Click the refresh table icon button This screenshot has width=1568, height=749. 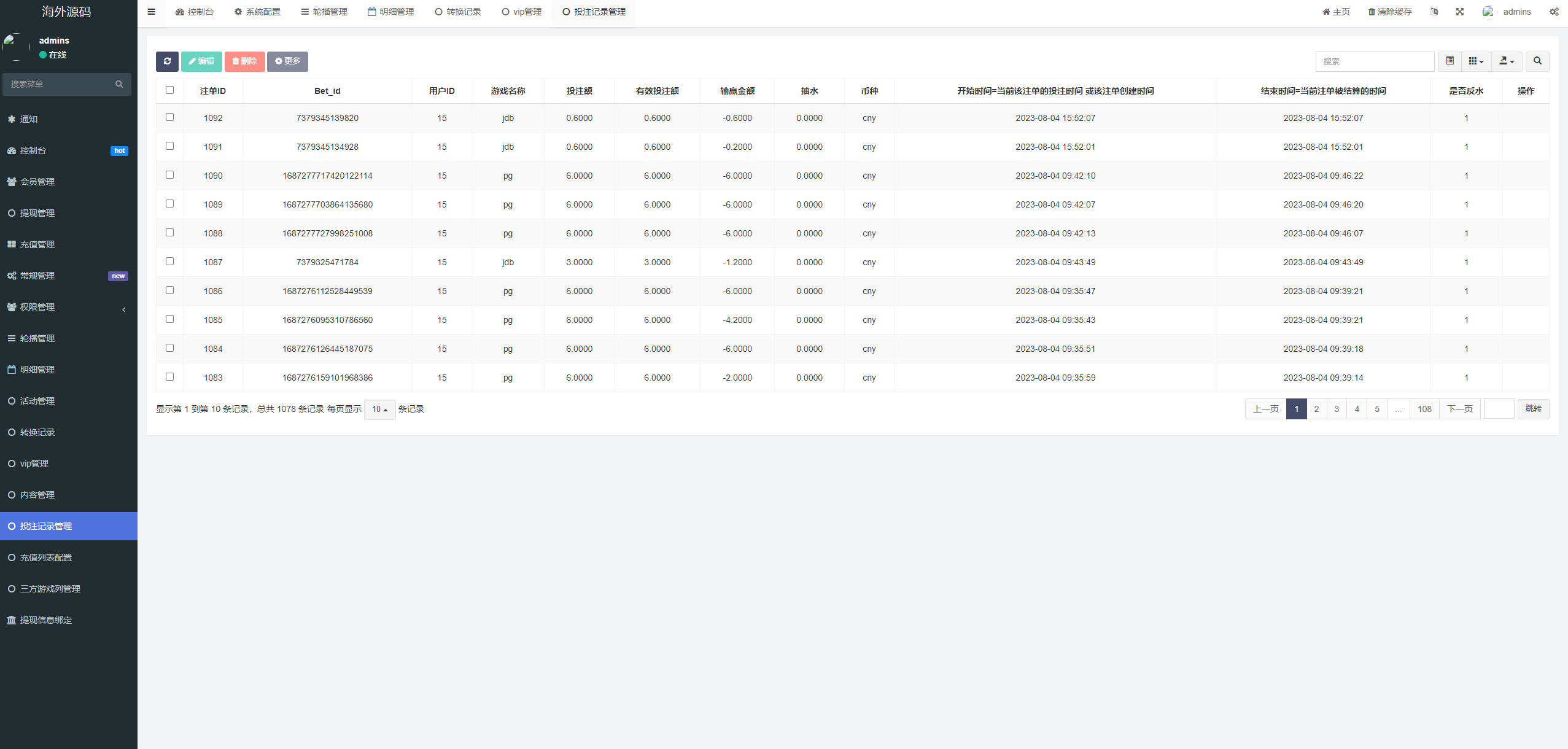click(167, 61)
